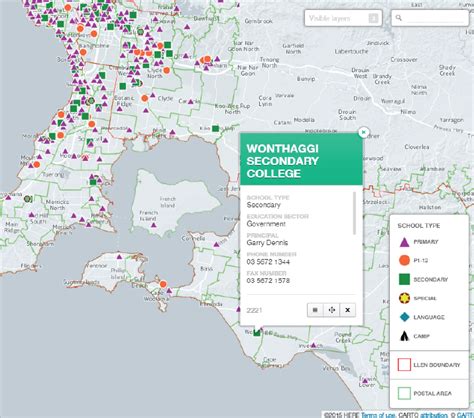
Task: Open the Visible layers dropdown
Action: pos(343,18)
